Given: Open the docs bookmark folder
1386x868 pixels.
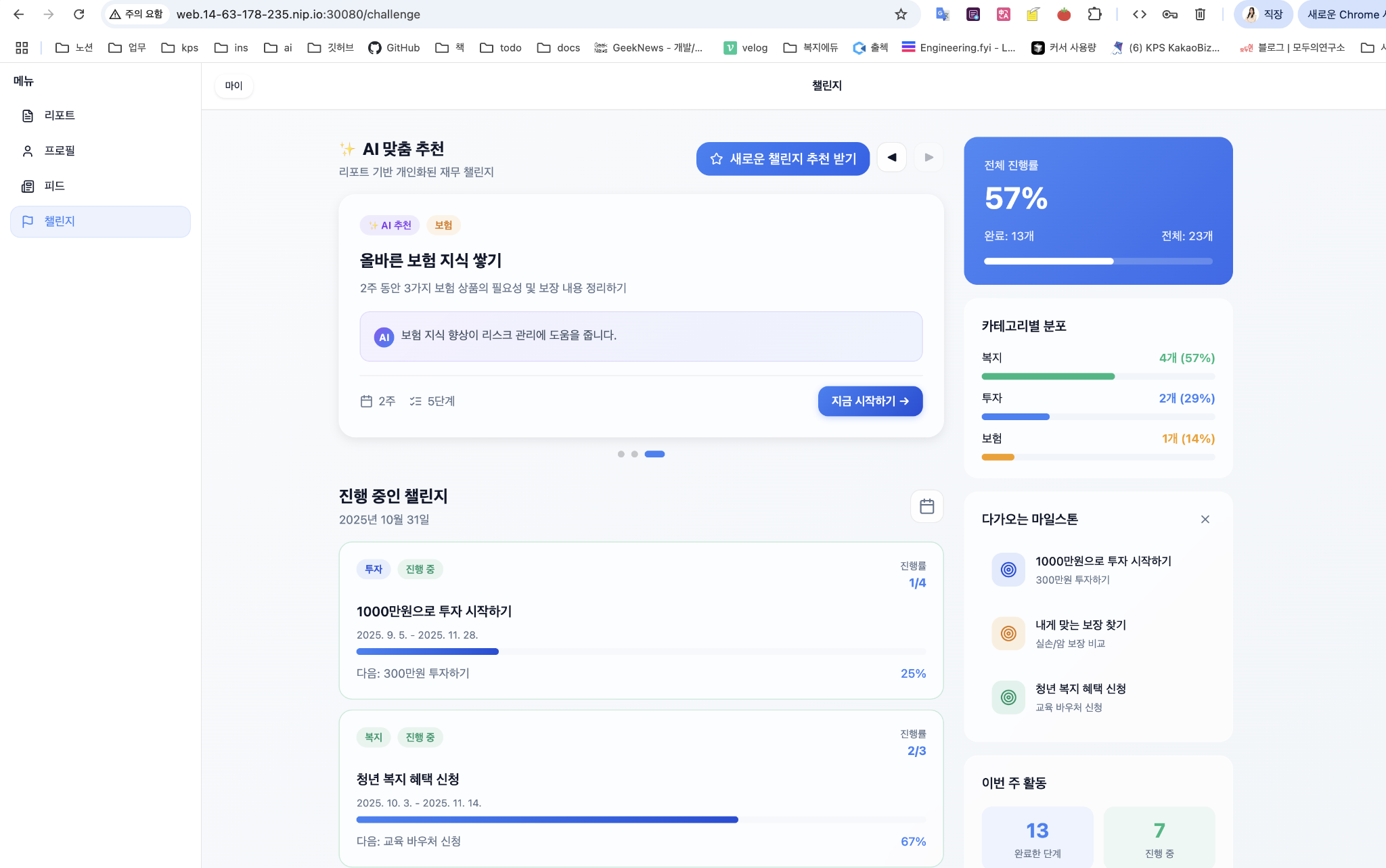Looking at the screenshot, I should (558, 47).
